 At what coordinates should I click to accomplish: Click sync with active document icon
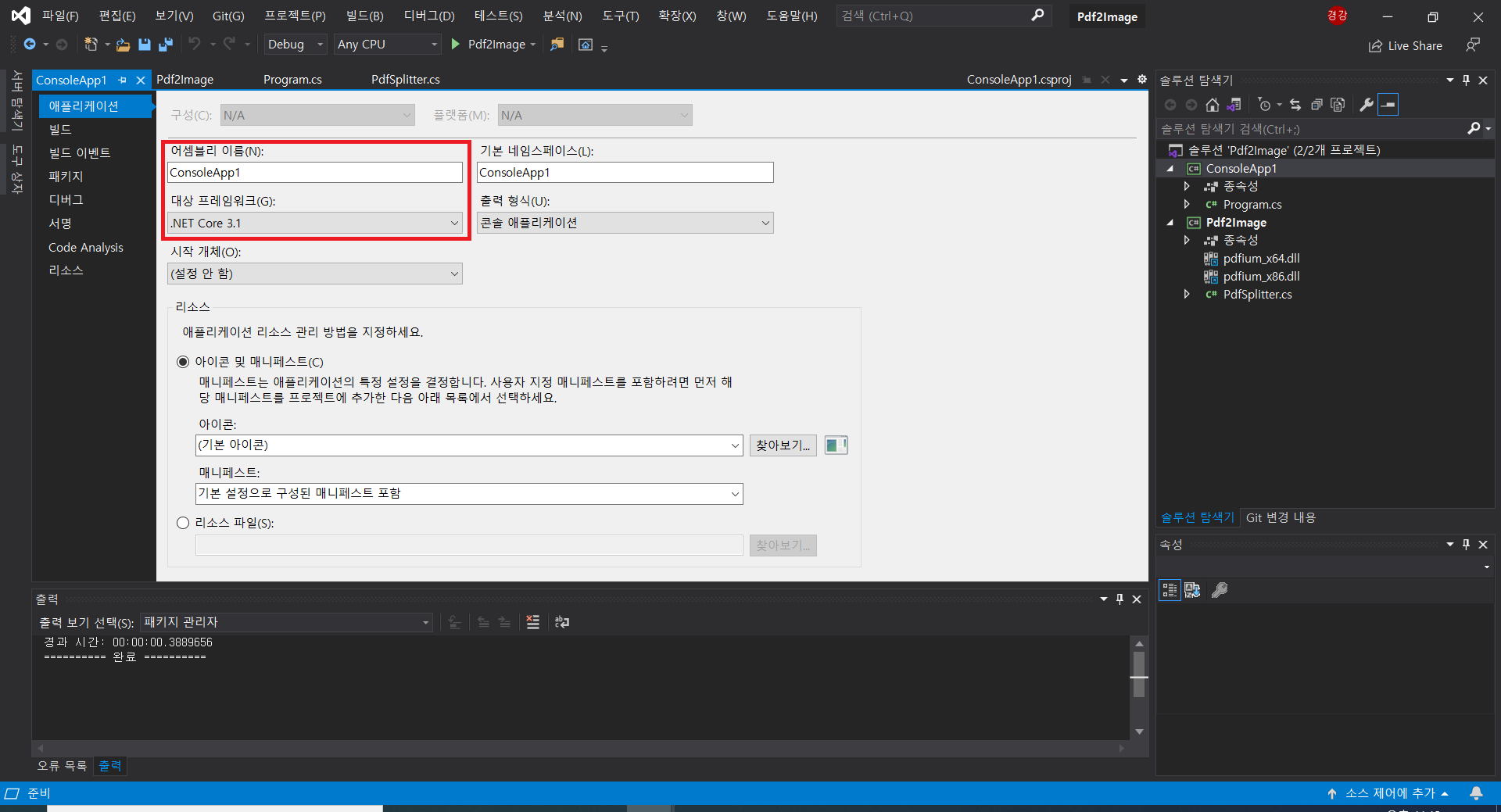1295,105
